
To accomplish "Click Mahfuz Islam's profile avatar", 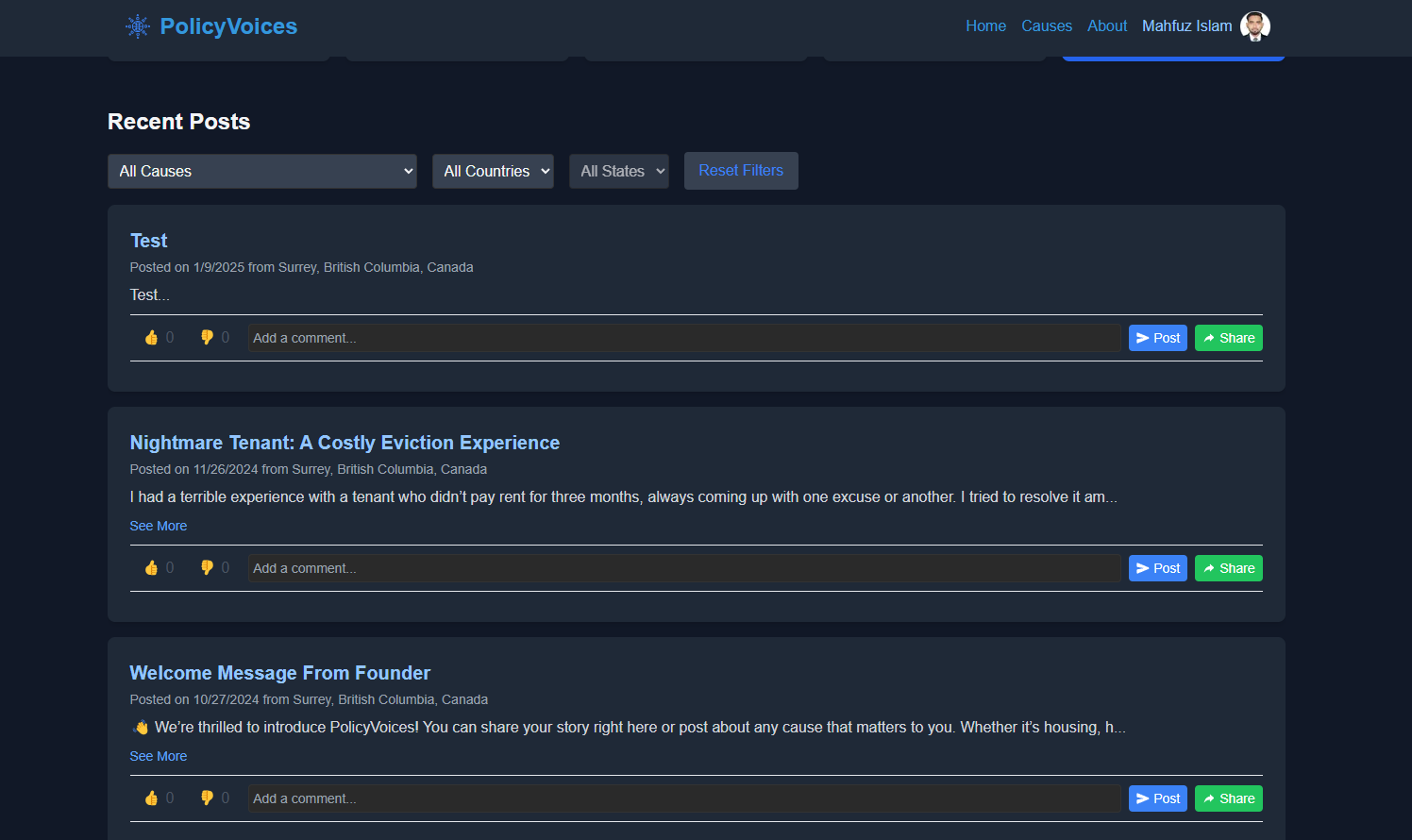I will coord(1255,25).
